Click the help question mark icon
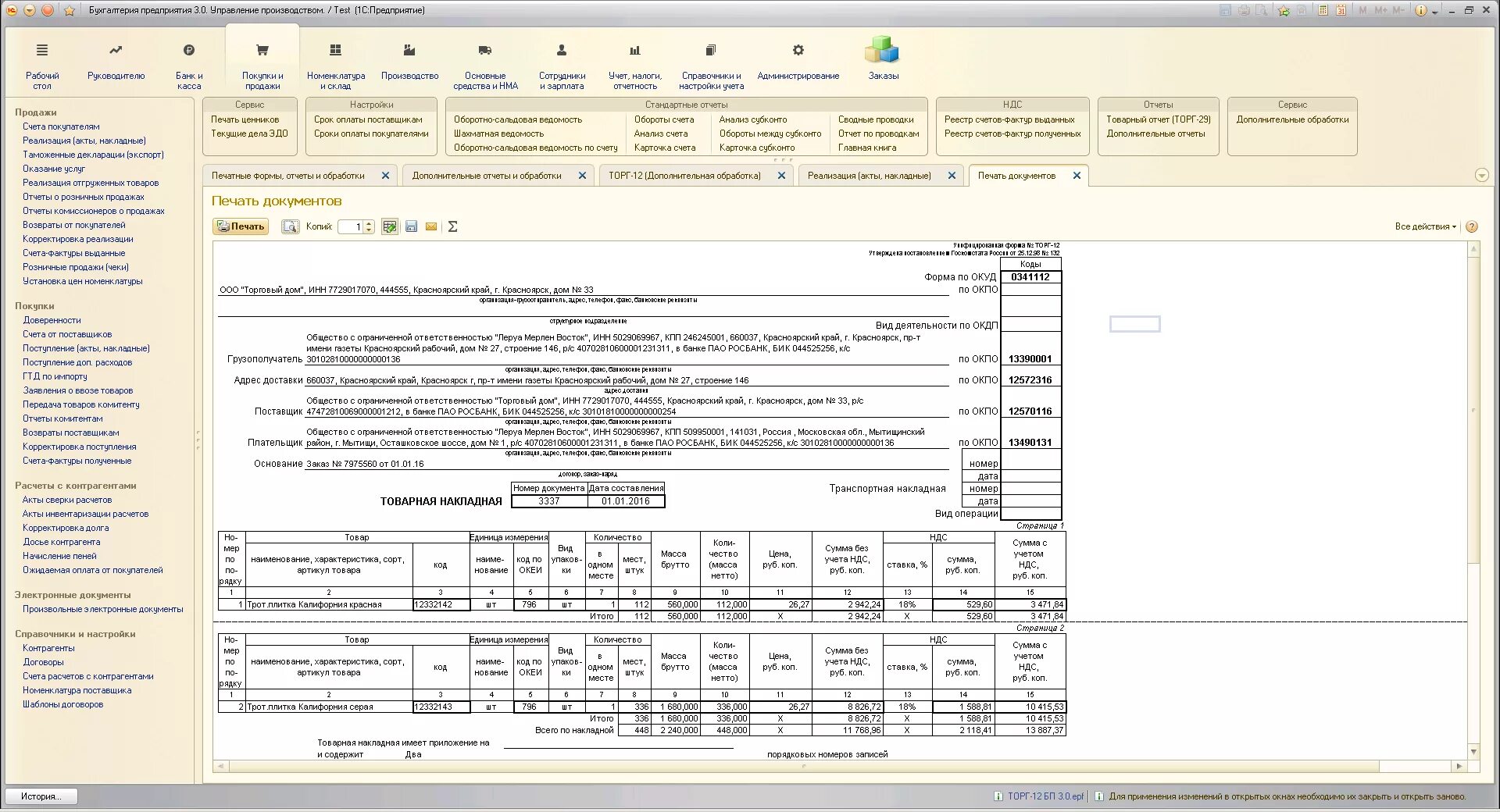Viewport: 1500px width, 812px height. pos(1472,226)
